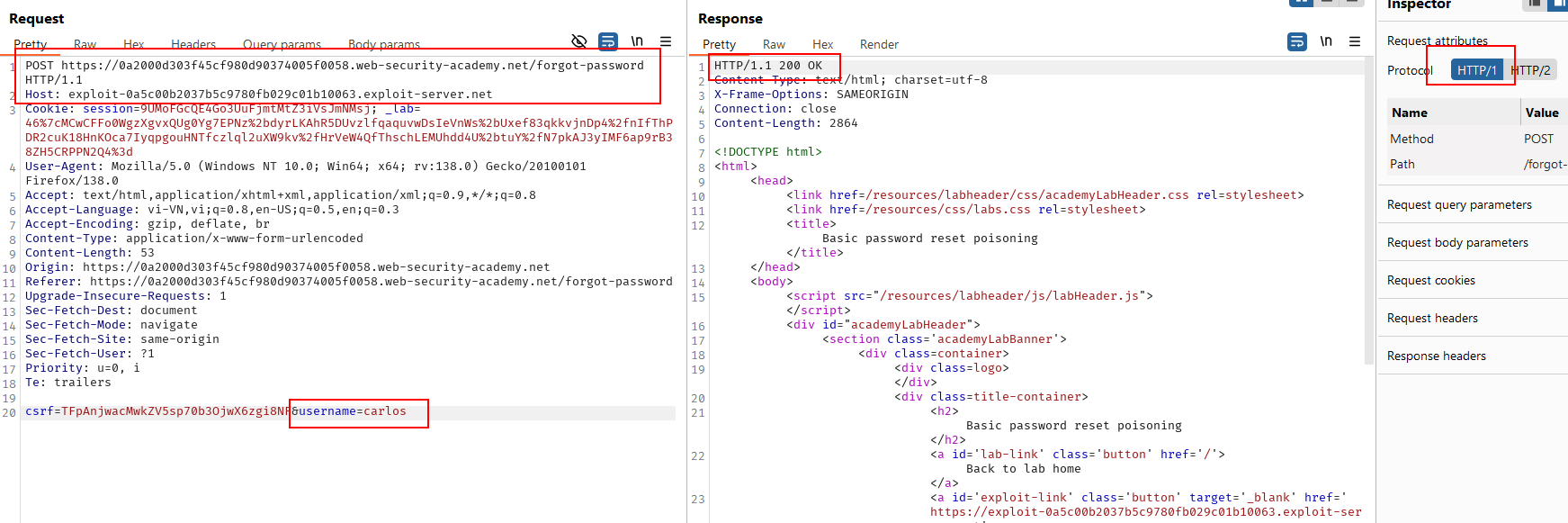This screenshot has width=1568, height=523.
Task: Click the Content-Type header in request
Action: [x=194, y=238]
